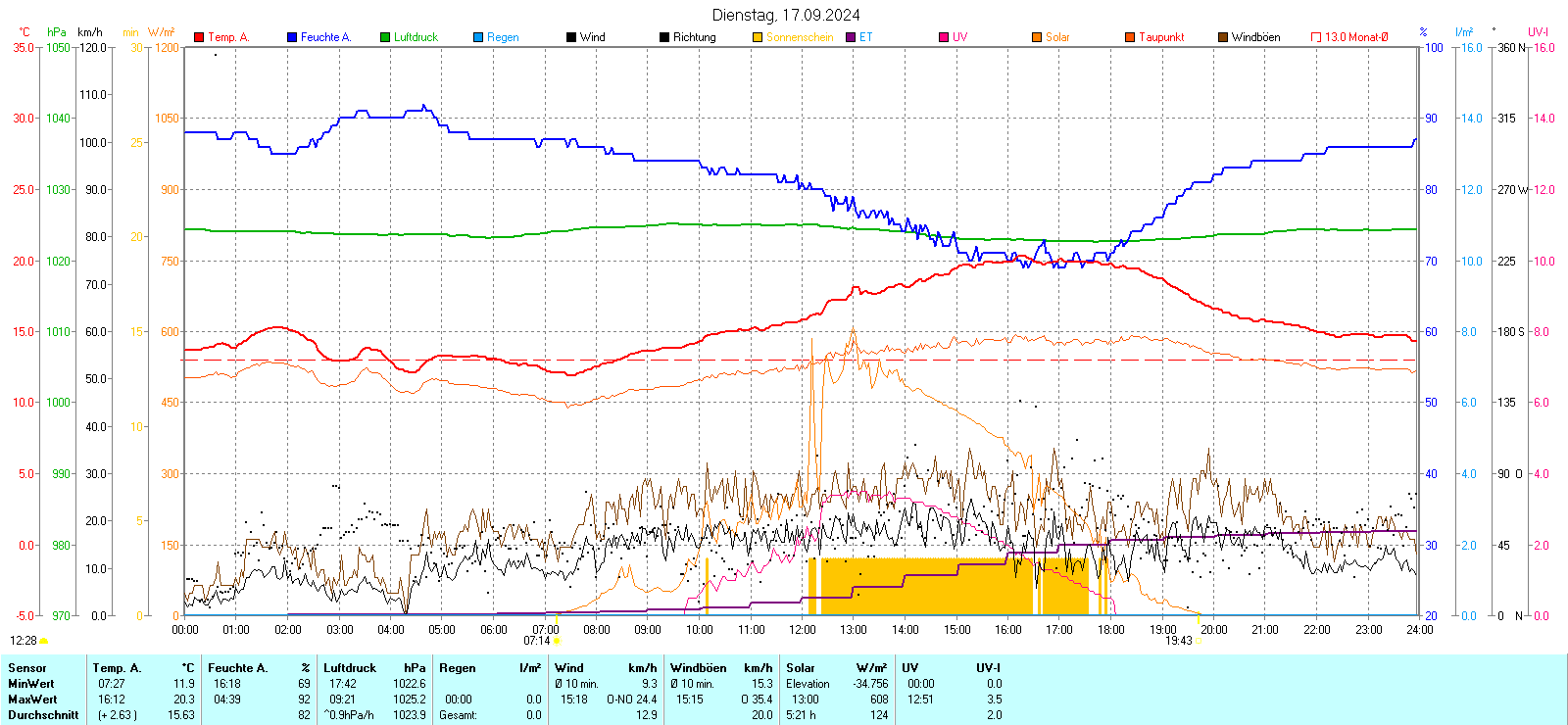Toggle the 13.0 Monat-Ø empty box

[1316, 37]
